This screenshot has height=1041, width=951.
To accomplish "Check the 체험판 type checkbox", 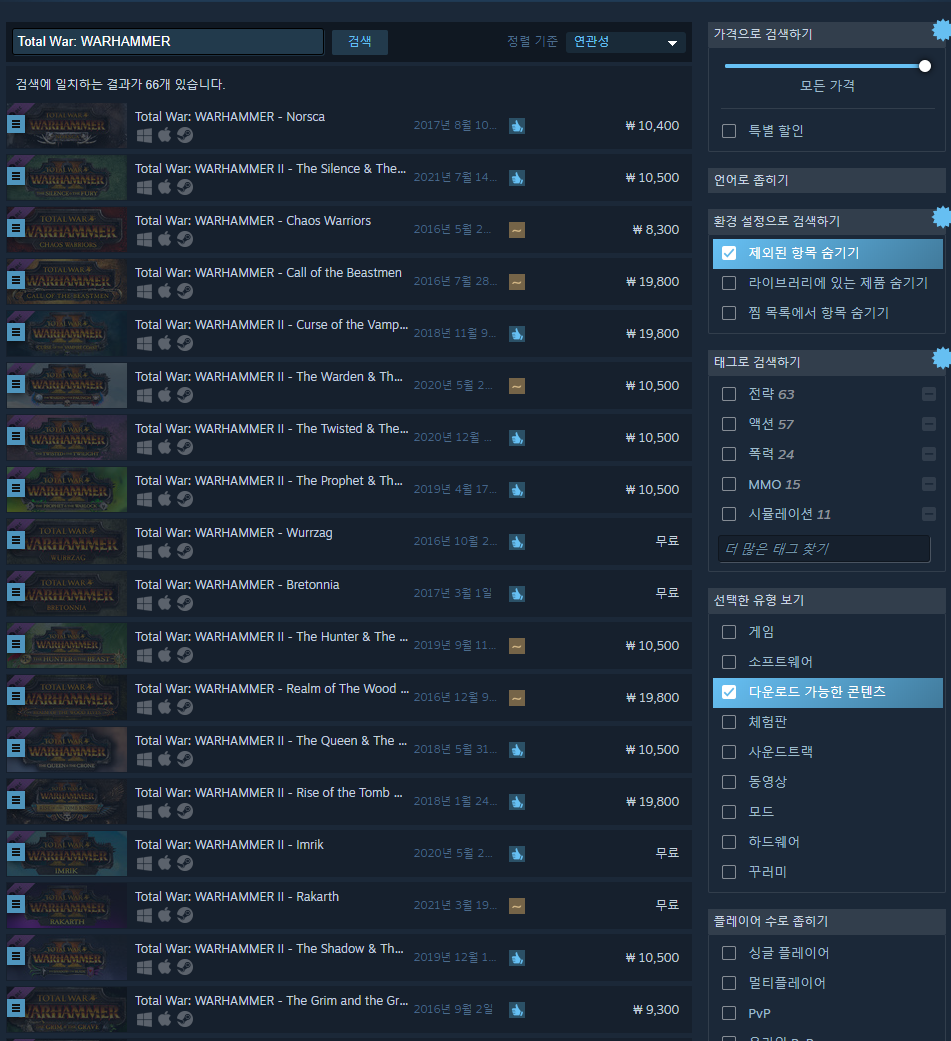I will point(729,722).
